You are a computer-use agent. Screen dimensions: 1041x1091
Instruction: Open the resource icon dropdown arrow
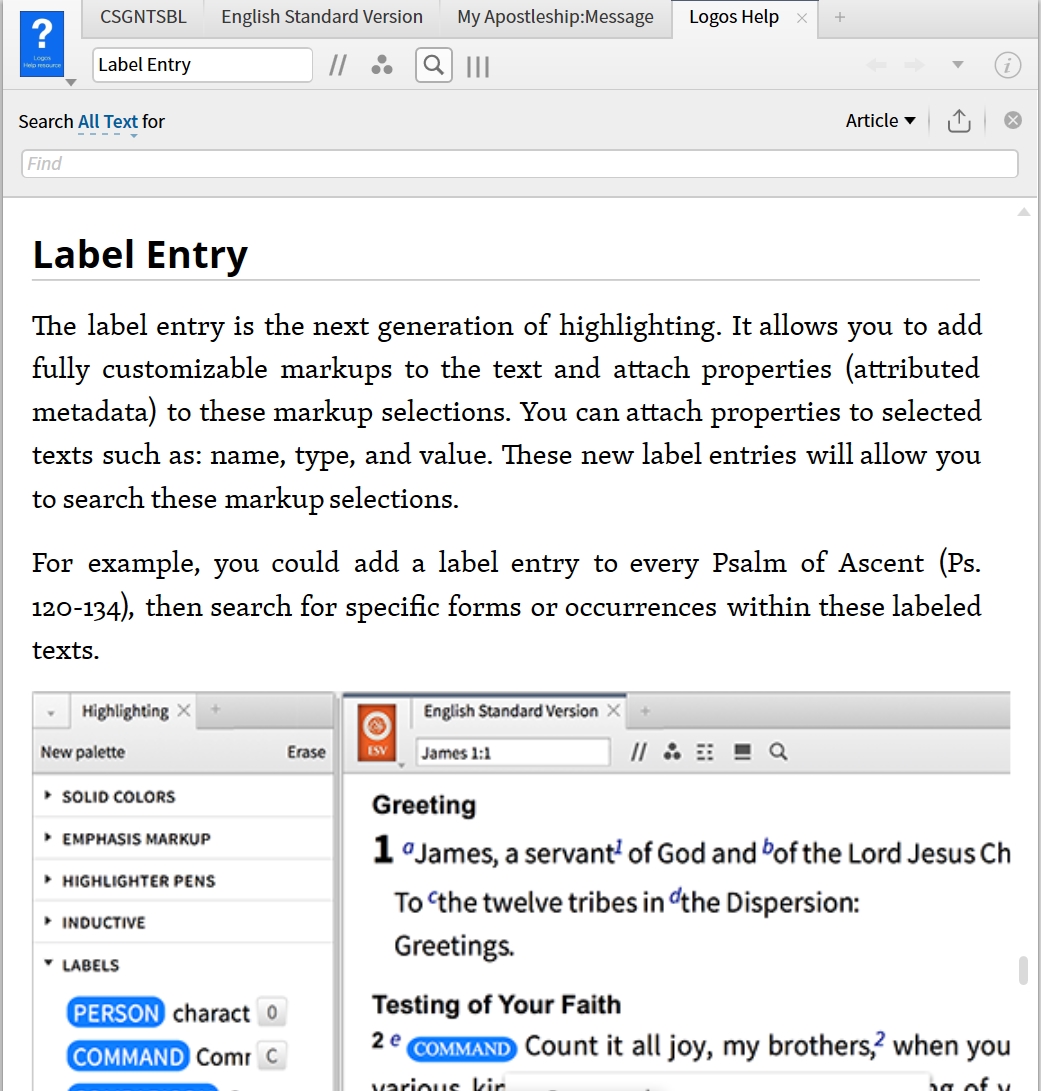pos(70,82)
